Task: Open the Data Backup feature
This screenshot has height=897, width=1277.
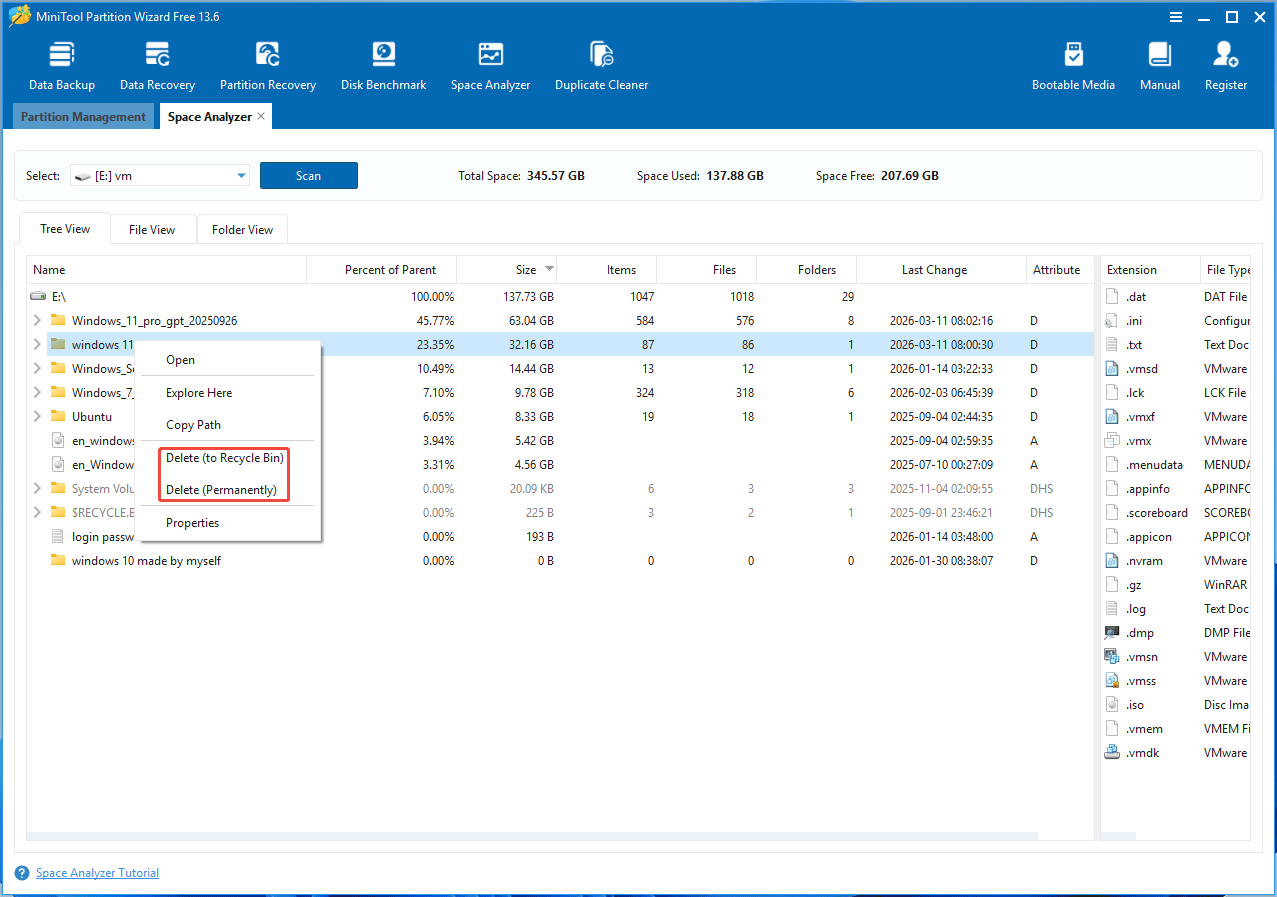Action: (61, 63)
